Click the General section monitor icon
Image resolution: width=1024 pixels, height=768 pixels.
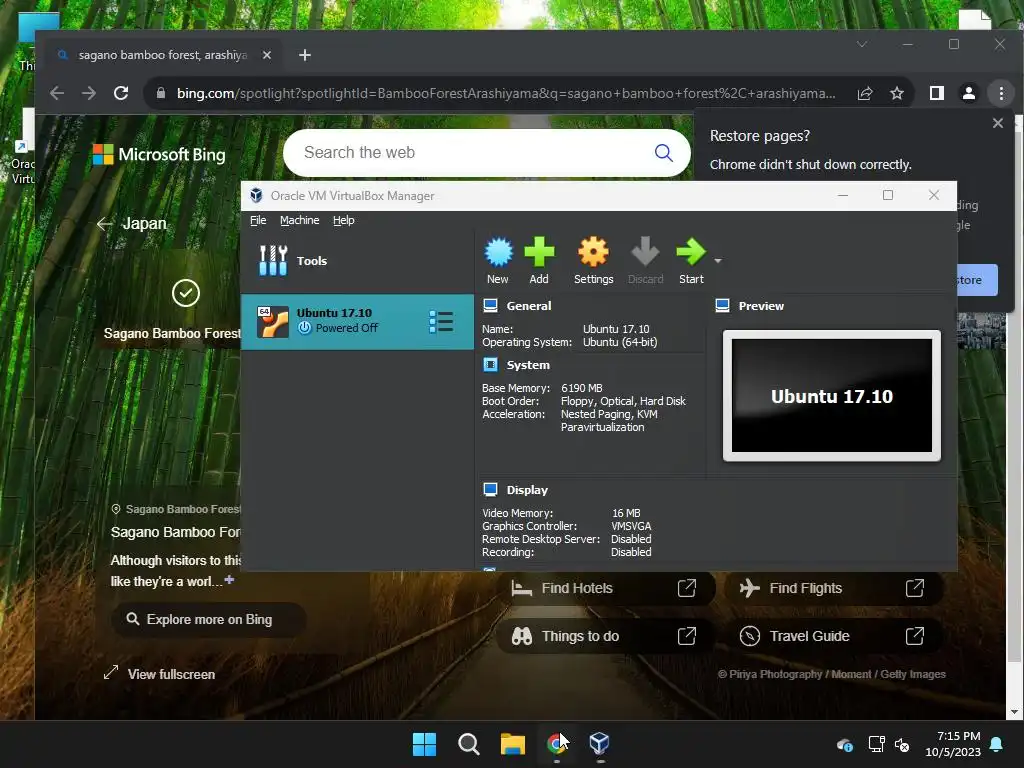click(x=490, y=306)
